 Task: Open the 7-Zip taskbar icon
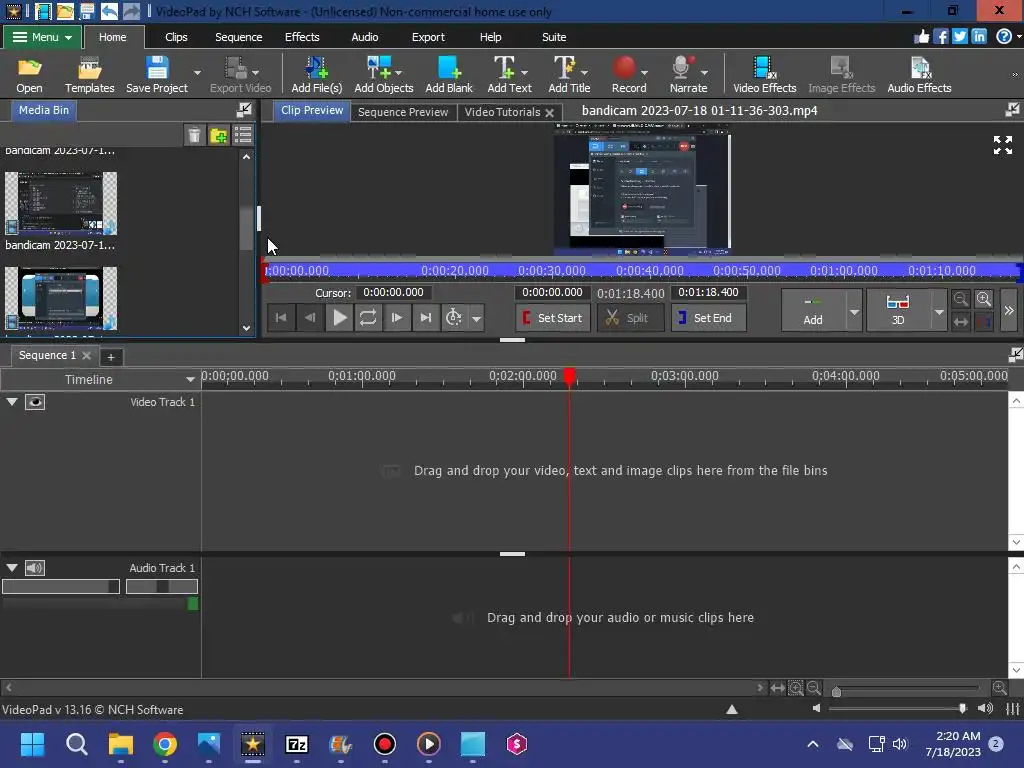(x=296, y=744)
